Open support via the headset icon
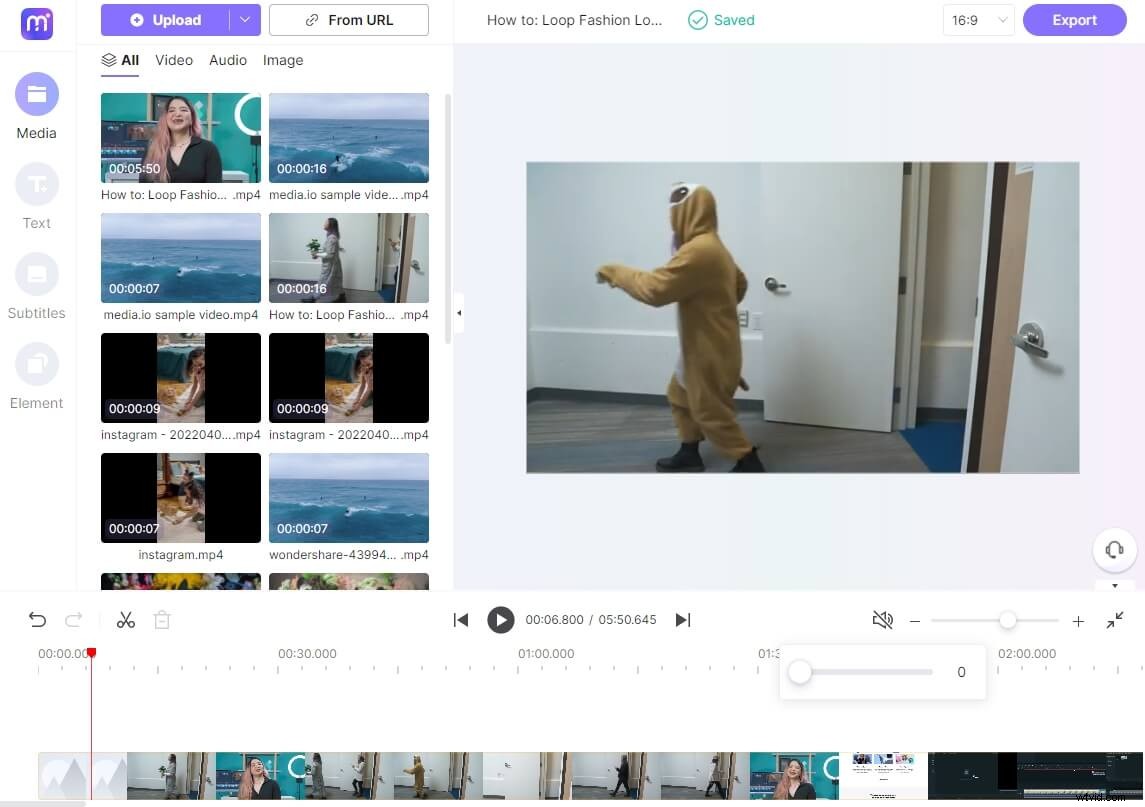 1114,550
